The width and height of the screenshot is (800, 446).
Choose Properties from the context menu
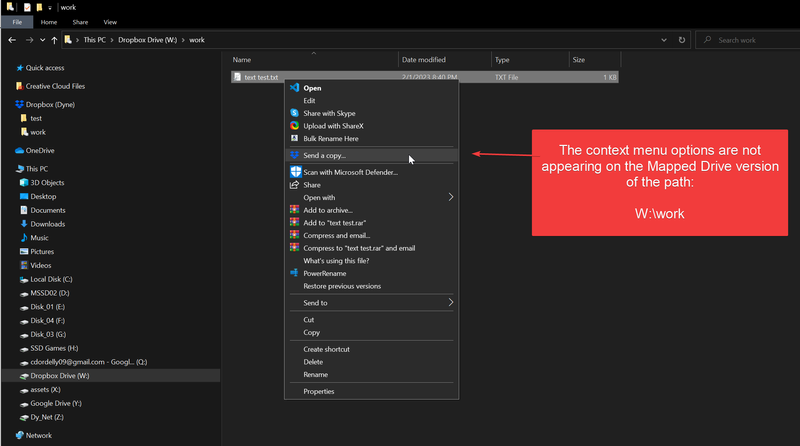tap(319, 391)
